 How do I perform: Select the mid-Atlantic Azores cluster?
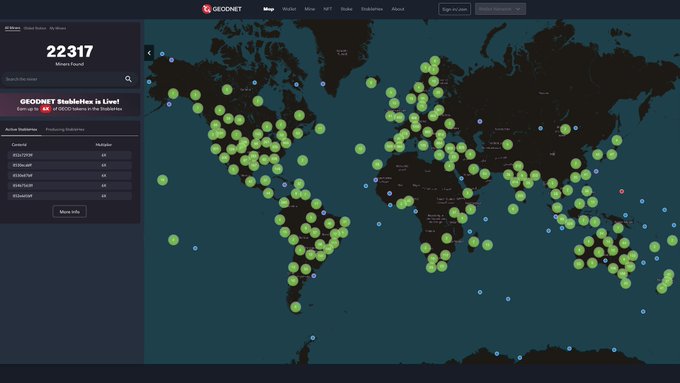pyautogui.click(x=360, y=149)
